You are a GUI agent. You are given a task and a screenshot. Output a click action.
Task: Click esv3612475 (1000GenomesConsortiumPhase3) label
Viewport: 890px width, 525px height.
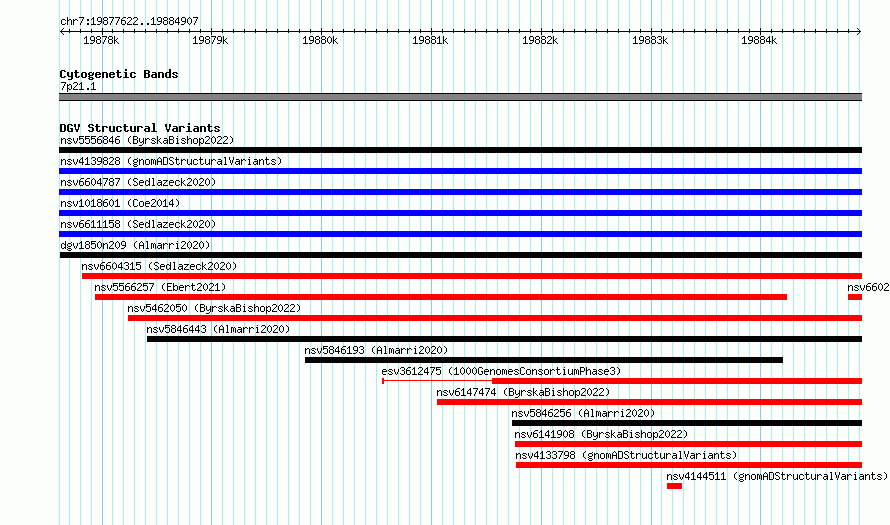(x=501, y=371)
